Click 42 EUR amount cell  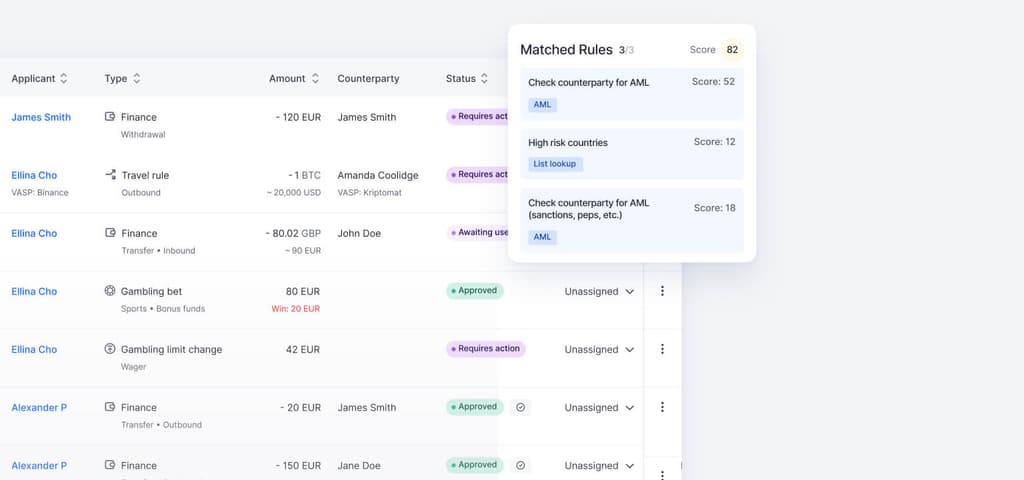pos(303,349)
